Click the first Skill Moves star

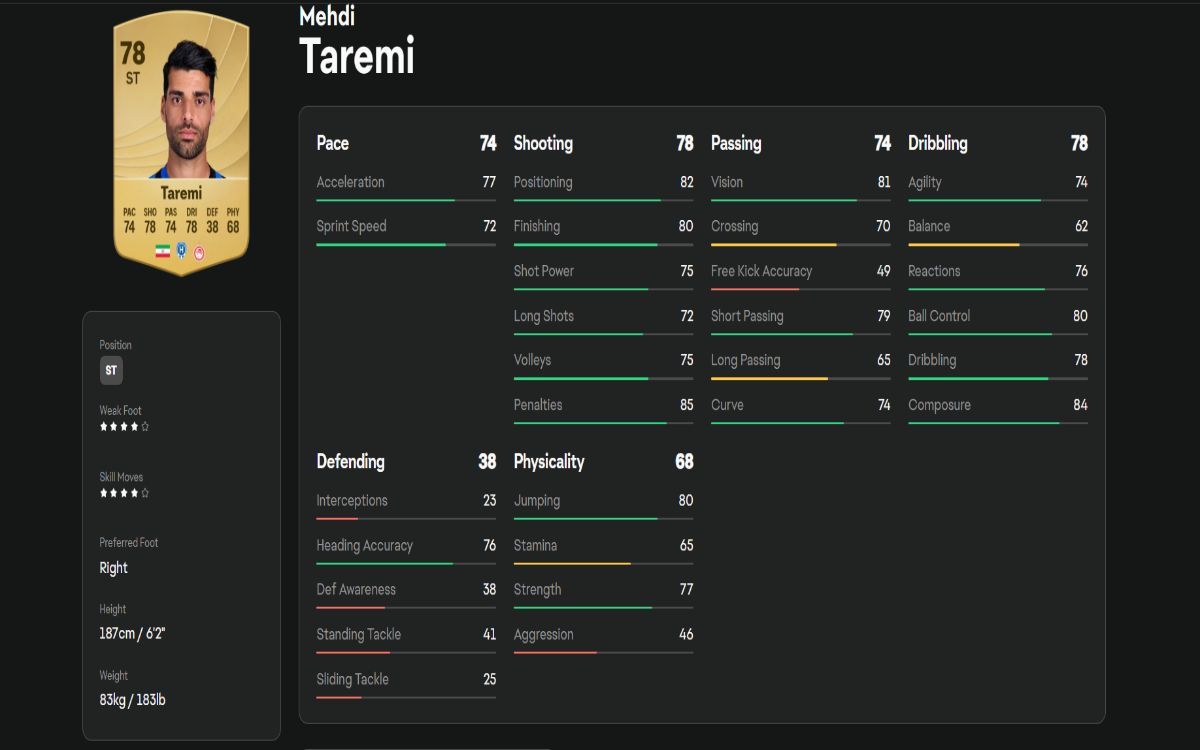pyautogui.click(x=103, y=493)
